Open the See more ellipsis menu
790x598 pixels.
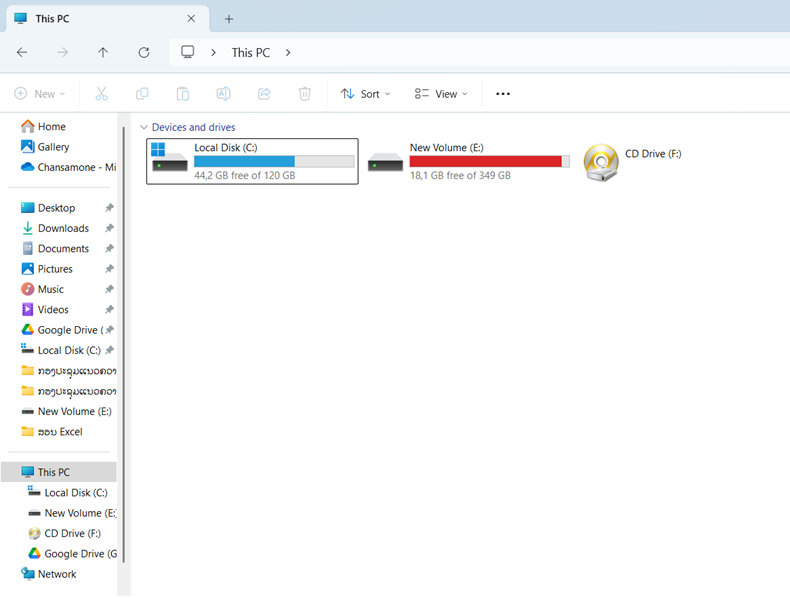coord(503,94)
